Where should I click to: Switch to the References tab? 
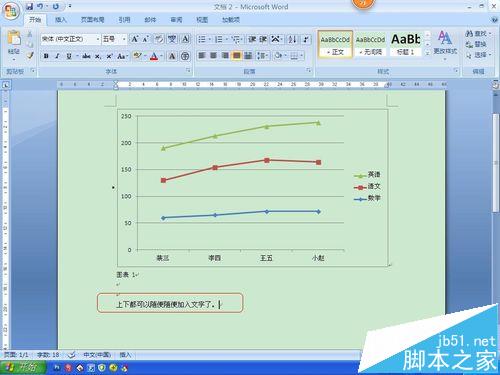pyautogui.click(x=124, y=20)
